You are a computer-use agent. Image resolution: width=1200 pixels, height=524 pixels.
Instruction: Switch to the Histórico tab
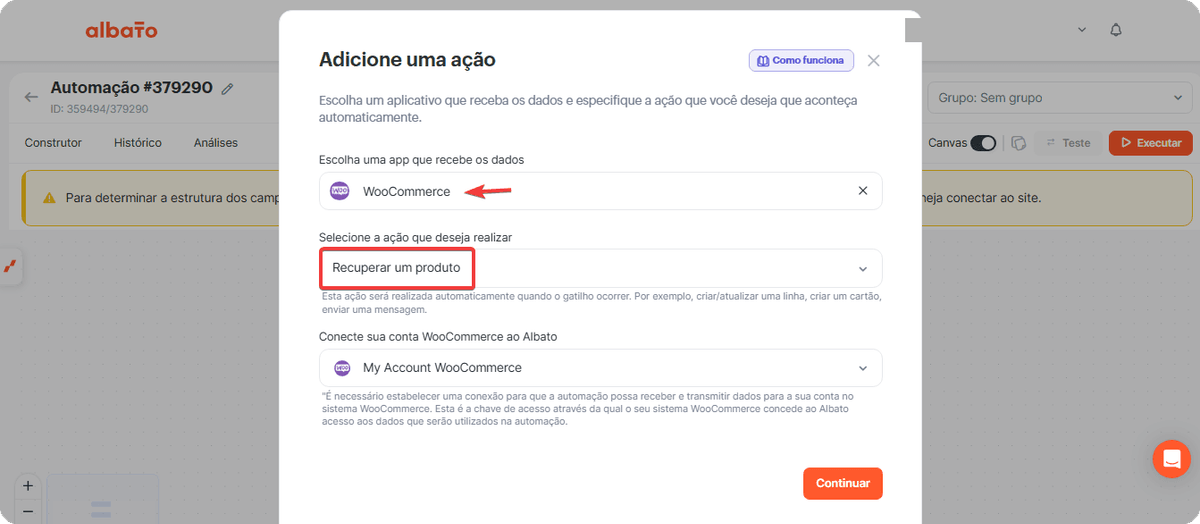[x=138, y=143]
